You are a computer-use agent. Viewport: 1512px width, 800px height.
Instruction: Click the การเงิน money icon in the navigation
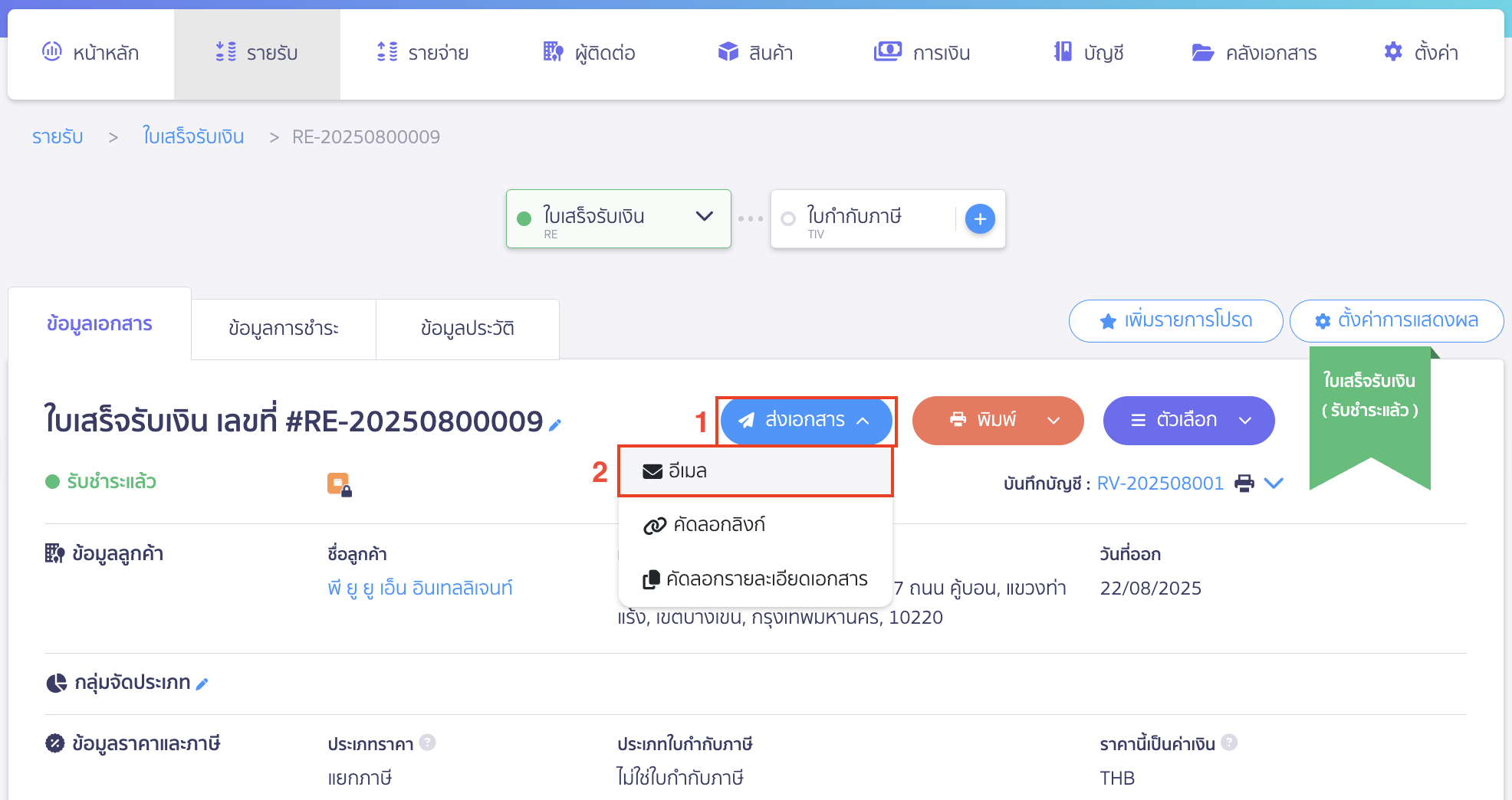(886, 51)
